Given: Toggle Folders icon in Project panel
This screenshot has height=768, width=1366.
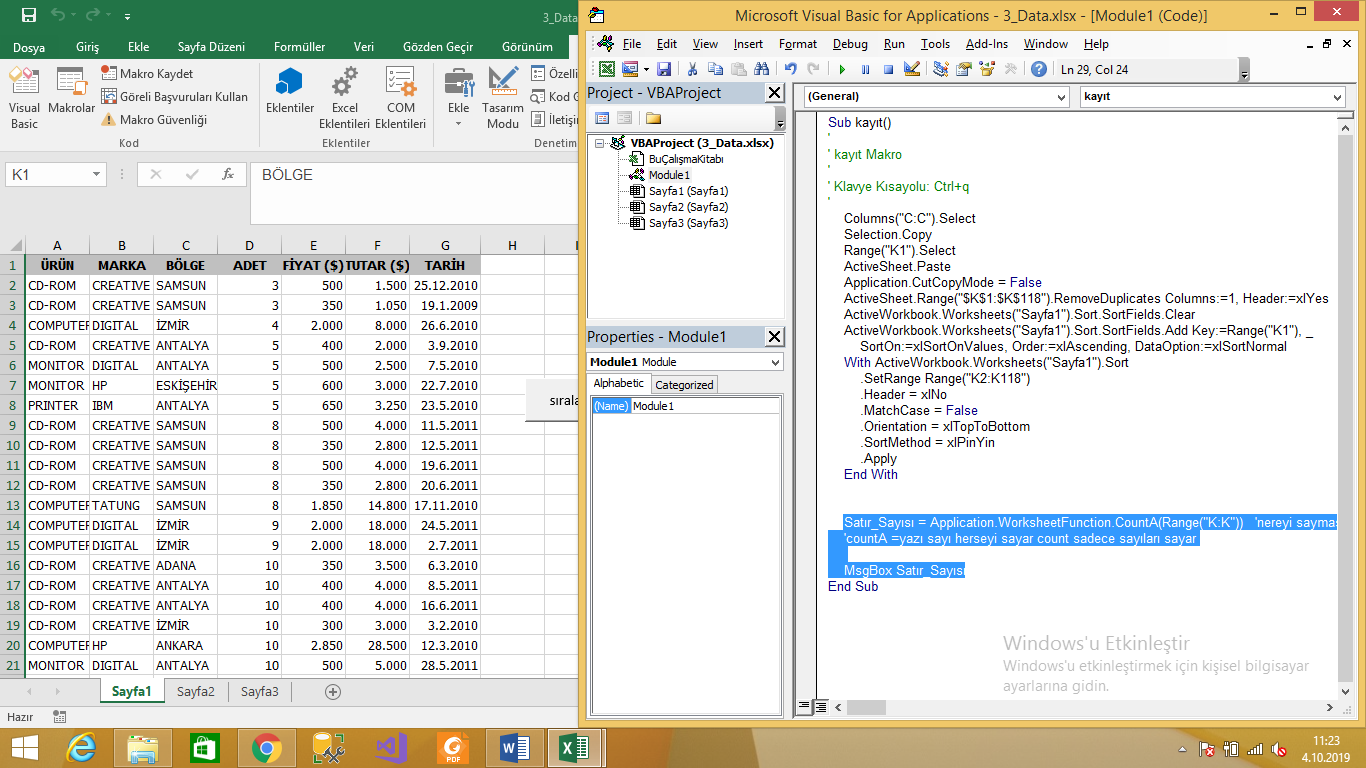Looking at the screenshot, I should [653, 118].
